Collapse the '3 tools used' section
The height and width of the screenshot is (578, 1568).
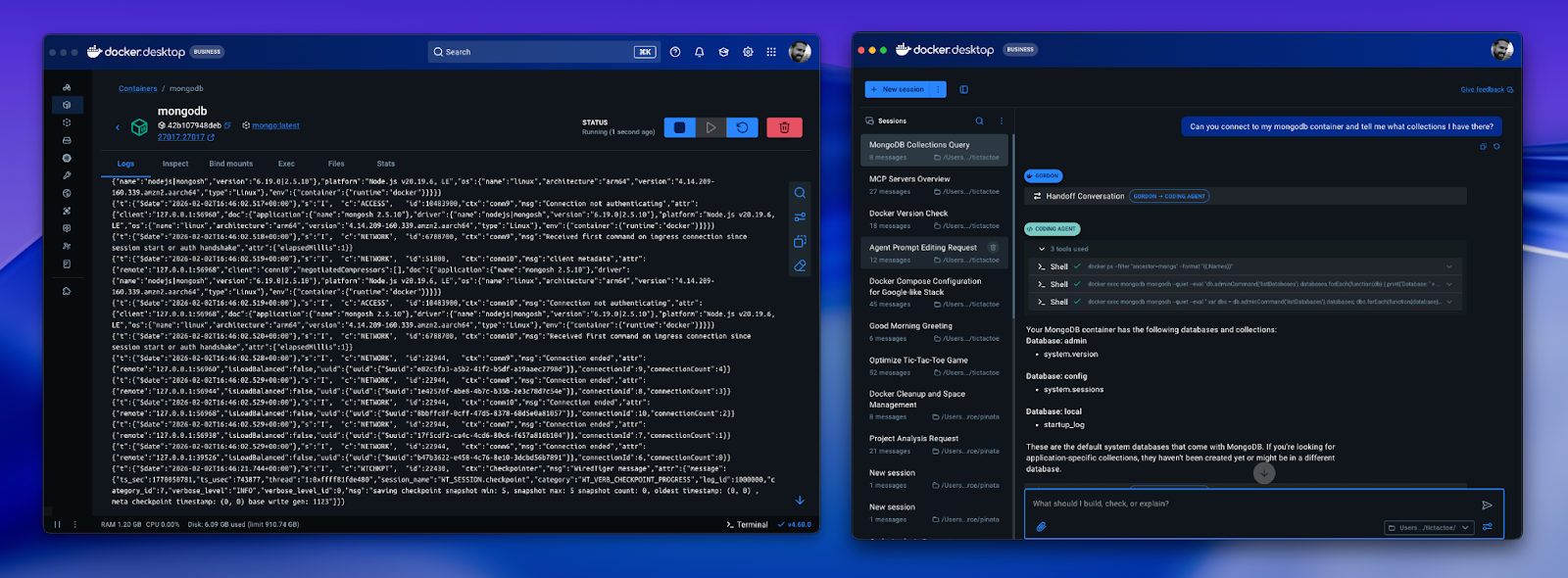(1041, 249)
